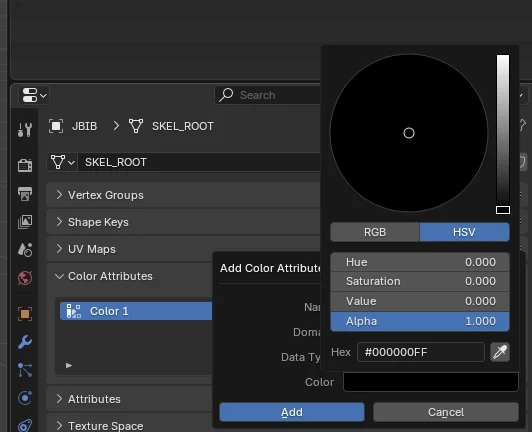This screenshot has width=532, height=432.
Task: Click the Cancel button
Action: click(446, 412)
